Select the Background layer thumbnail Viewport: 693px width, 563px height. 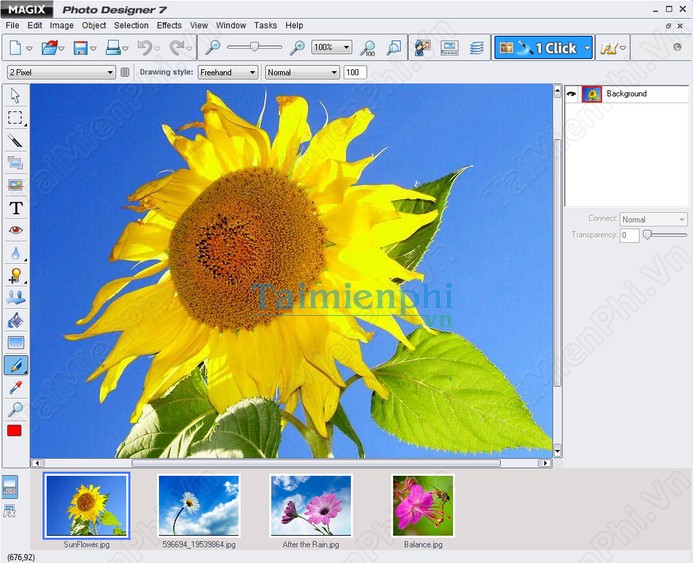[592, 94]
